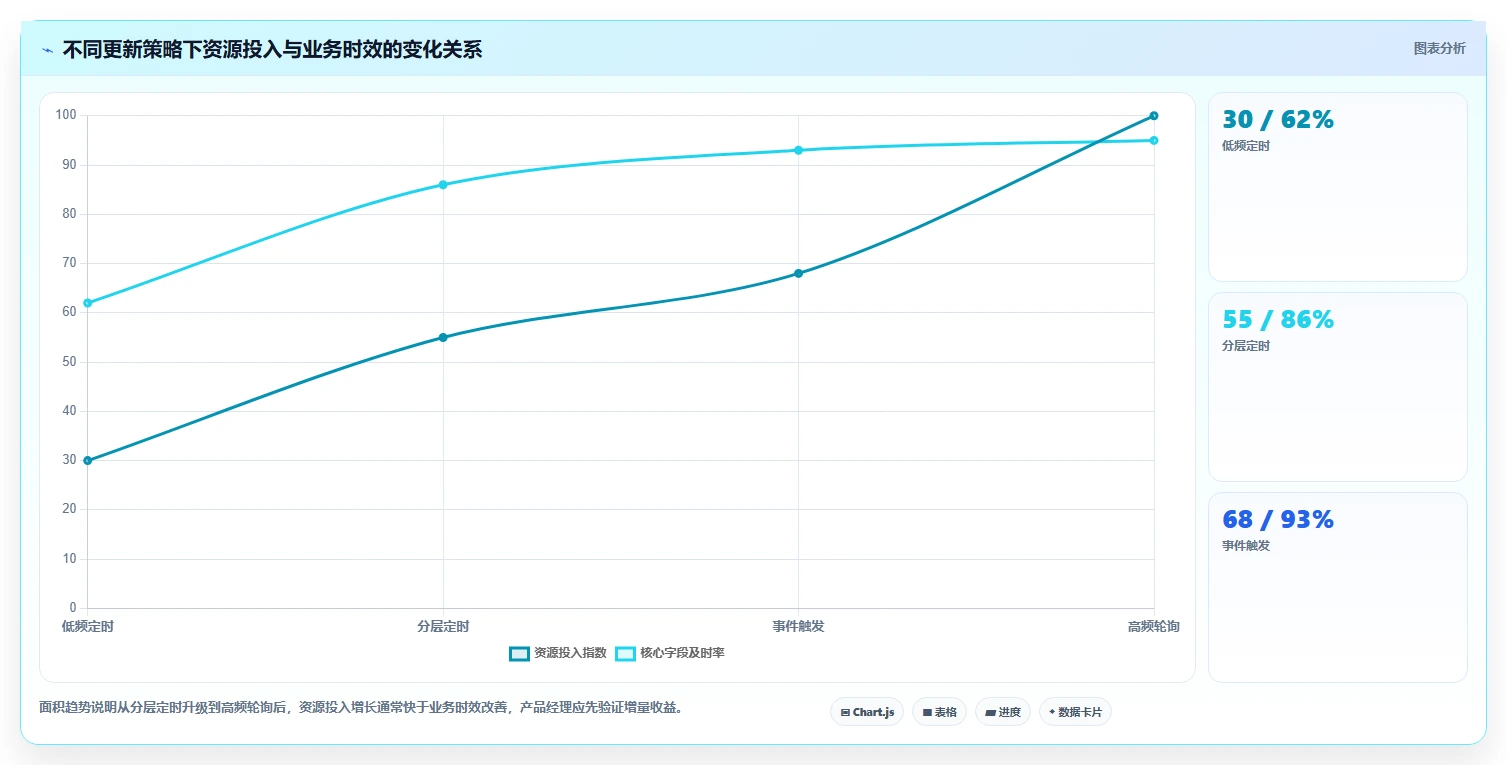1507x765 pixels.
Task: Click the y-axis value 50
Action: click(69, 362)
